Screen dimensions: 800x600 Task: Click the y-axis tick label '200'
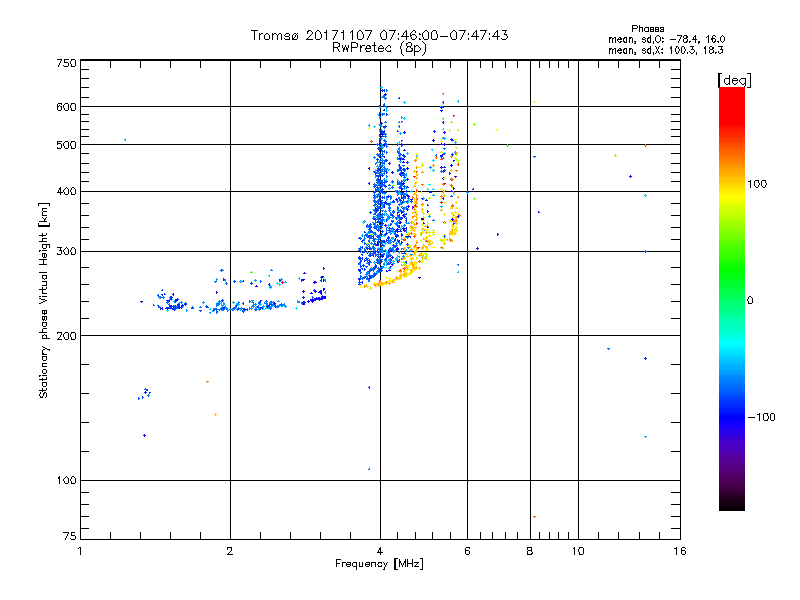point(67,336)
